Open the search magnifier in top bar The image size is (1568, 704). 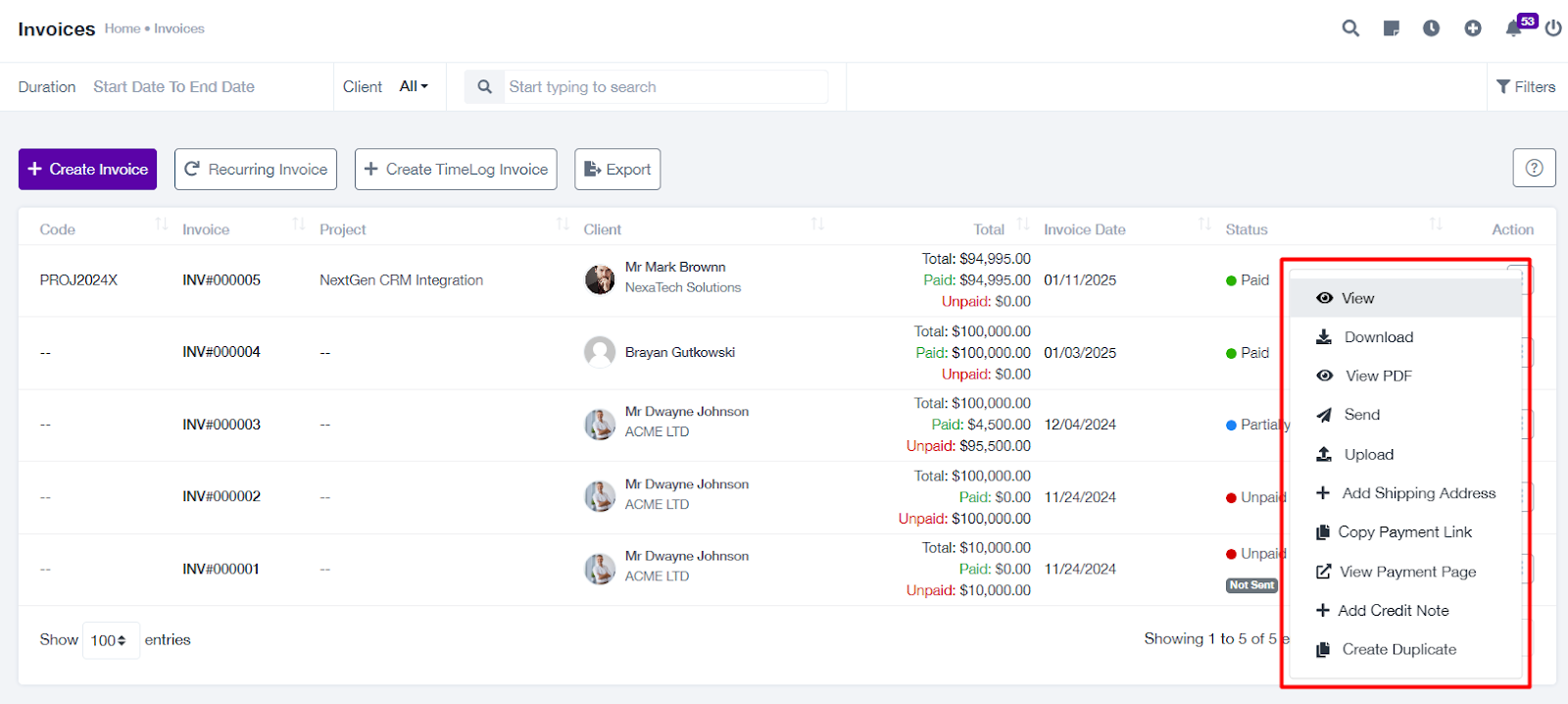click(1350, 28)
